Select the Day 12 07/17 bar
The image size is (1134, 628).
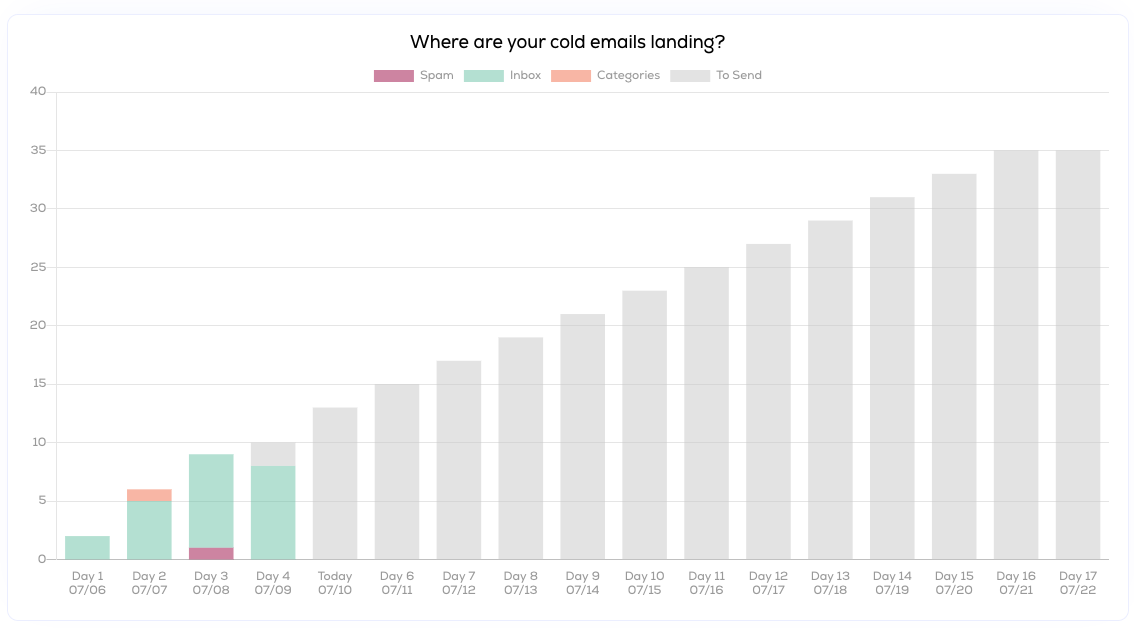tap(769, 401)
